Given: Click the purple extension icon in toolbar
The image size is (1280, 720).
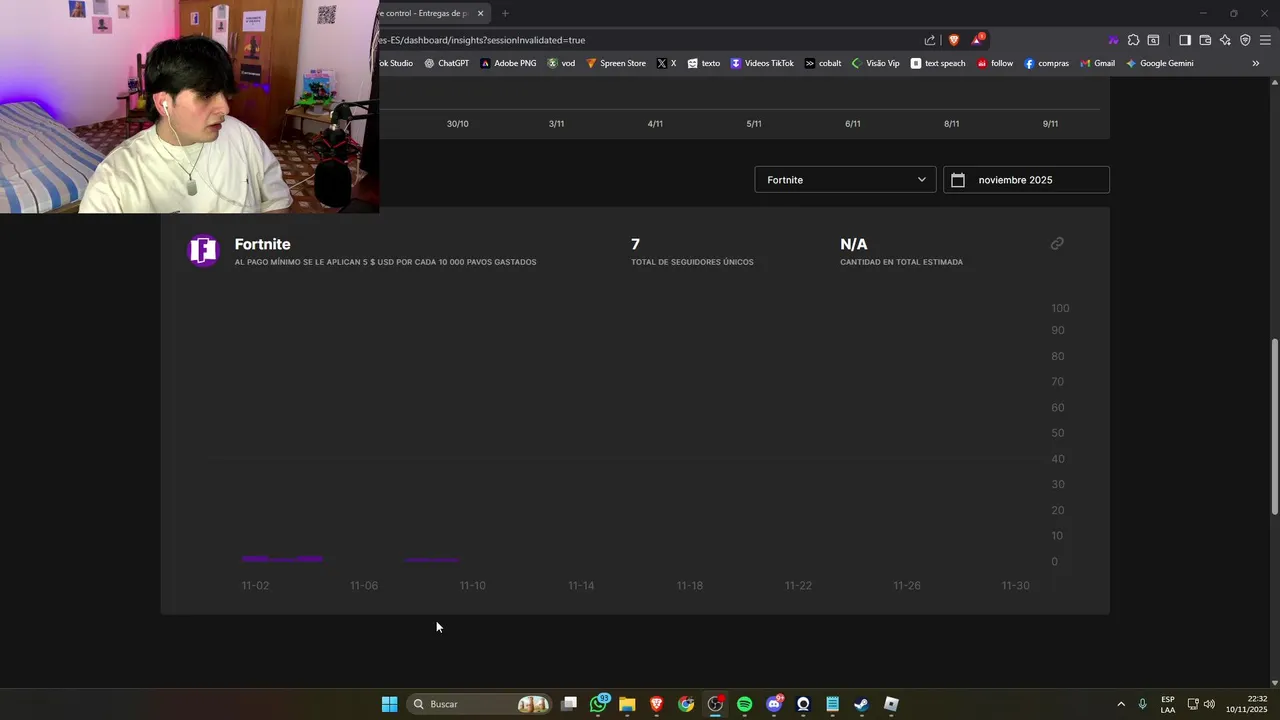Looking at the screenshot, I should point(1113,40).
